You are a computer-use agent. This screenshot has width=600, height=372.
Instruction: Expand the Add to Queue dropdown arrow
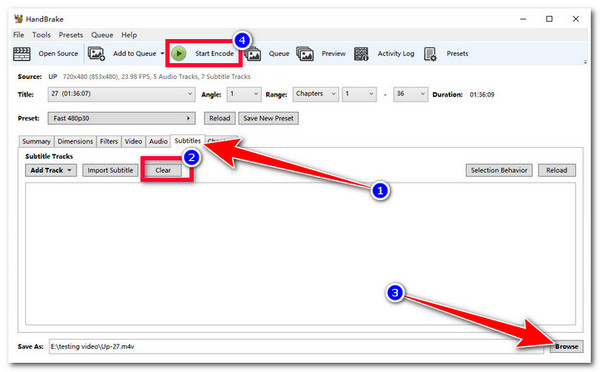click(162, 54)
